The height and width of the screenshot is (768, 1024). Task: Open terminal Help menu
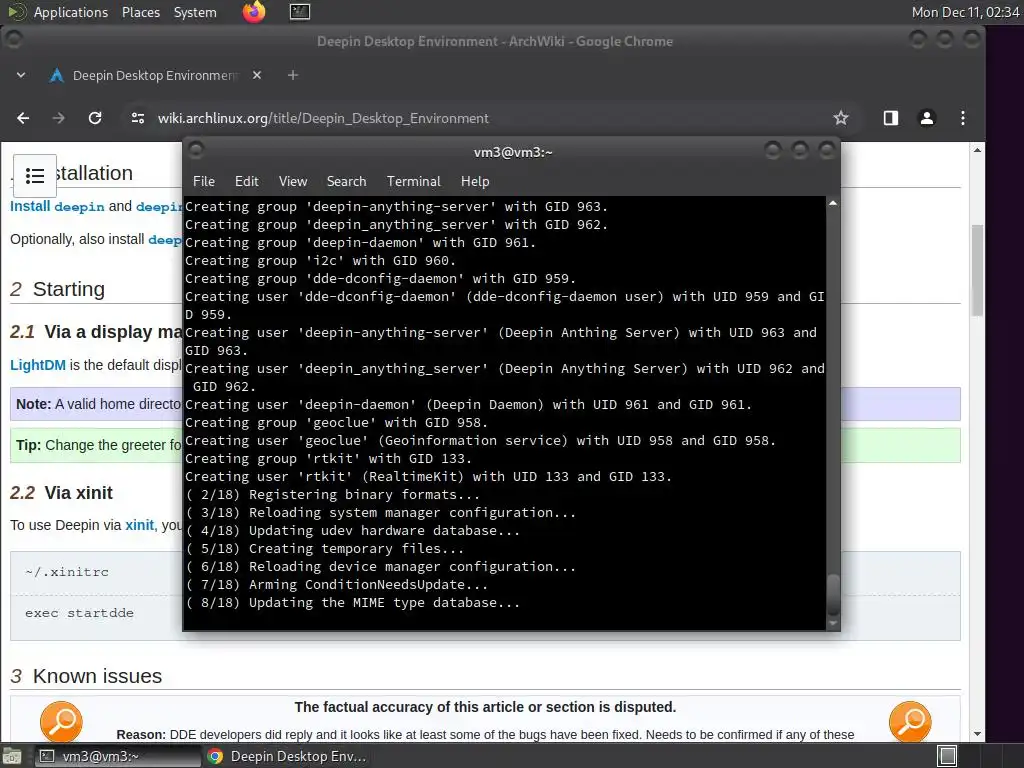(x=475, y=182)
